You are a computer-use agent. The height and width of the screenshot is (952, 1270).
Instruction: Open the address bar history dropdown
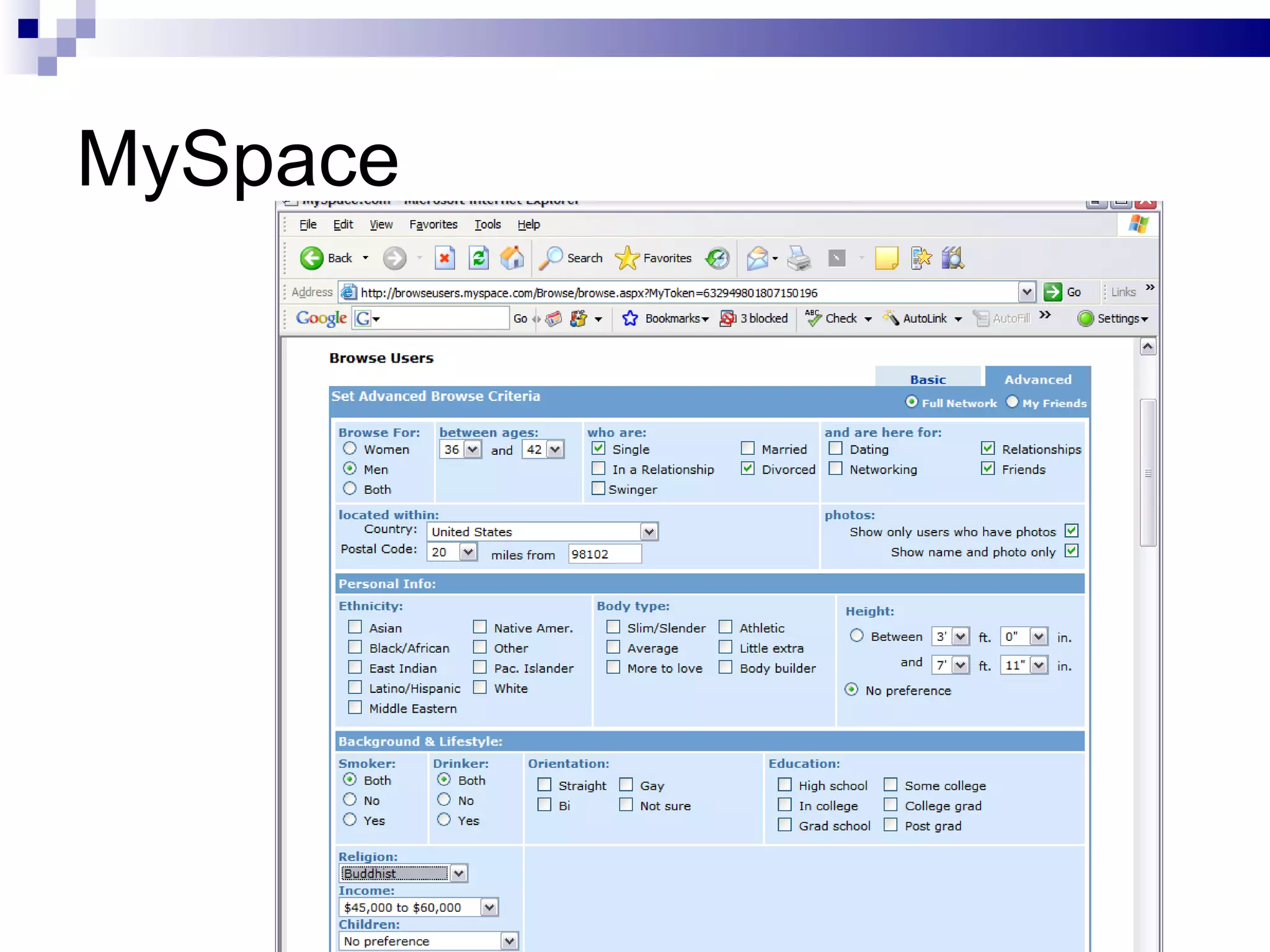[x=1027, y=292]
